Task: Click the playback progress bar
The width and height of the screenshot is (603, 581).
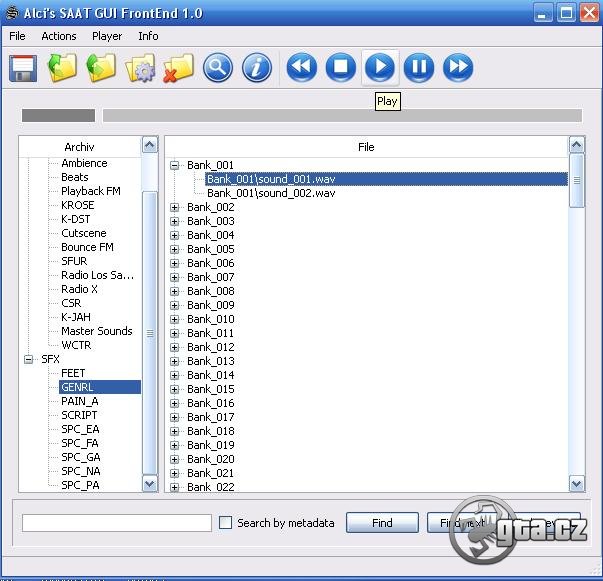Action: pos(341,116)
